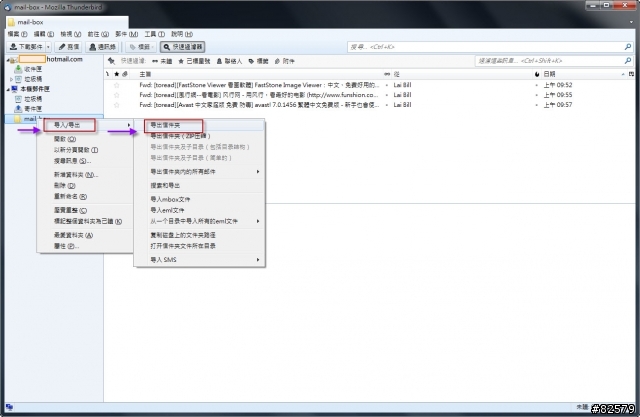The width and height of the screenshot is (640, 417).
Task: Open the dropdown arrow beside Get Mail button
Action: coord(48,47)
